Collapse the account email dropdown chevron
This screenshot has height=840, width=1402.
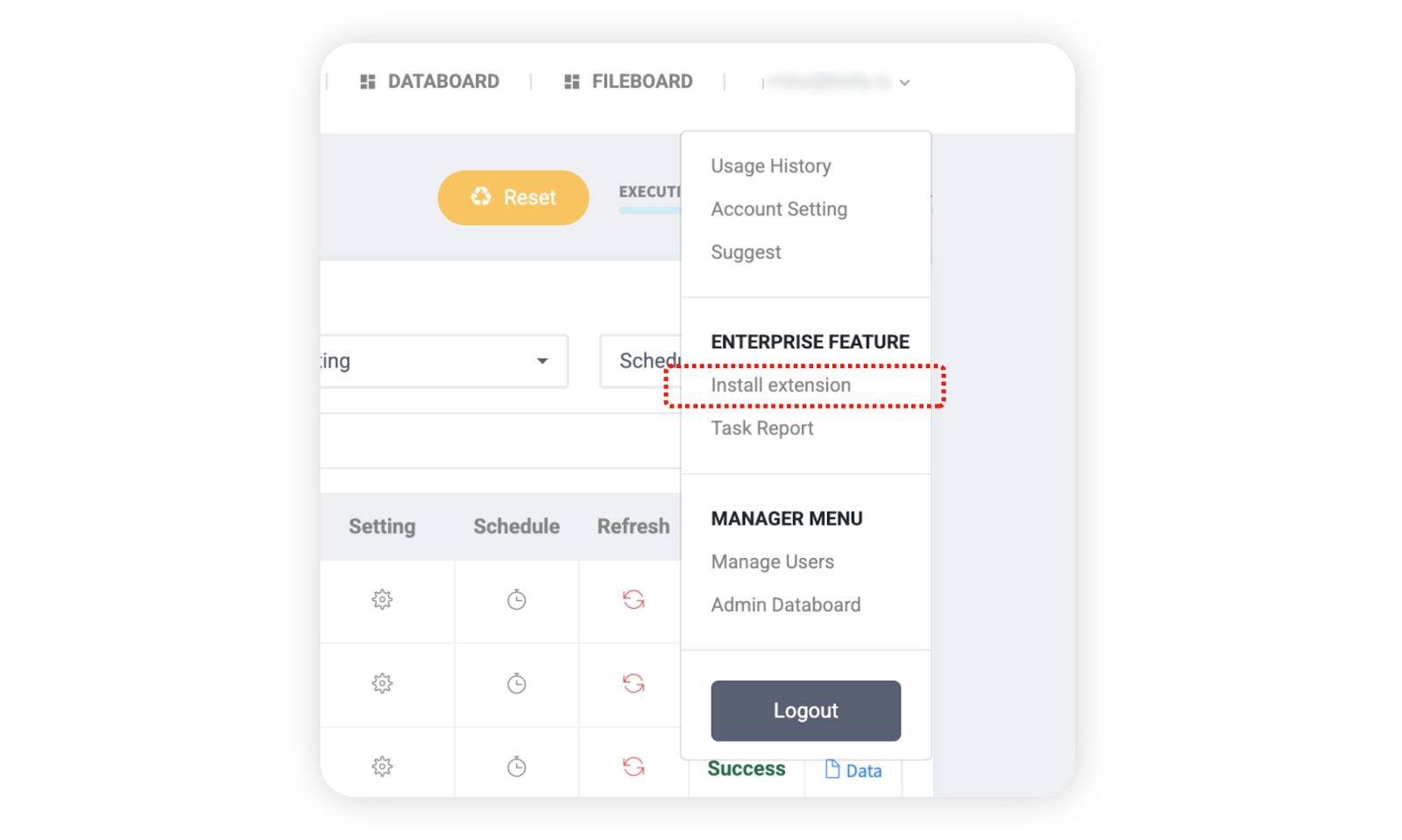[x=904, y=82]
